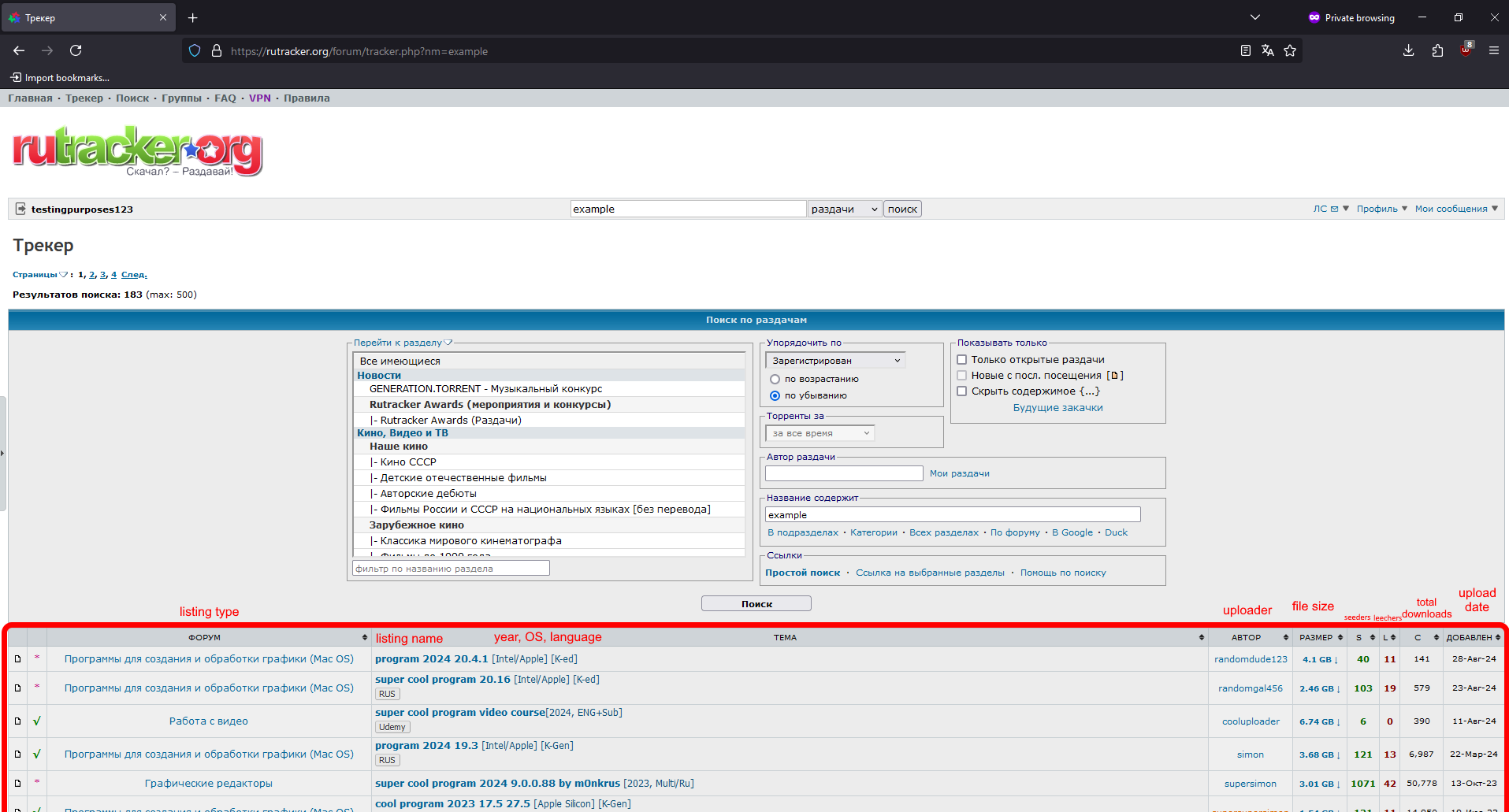Open Помощь по поиску link
Viewport: 1509px width, 812px height.
[x=1063, y=573]
